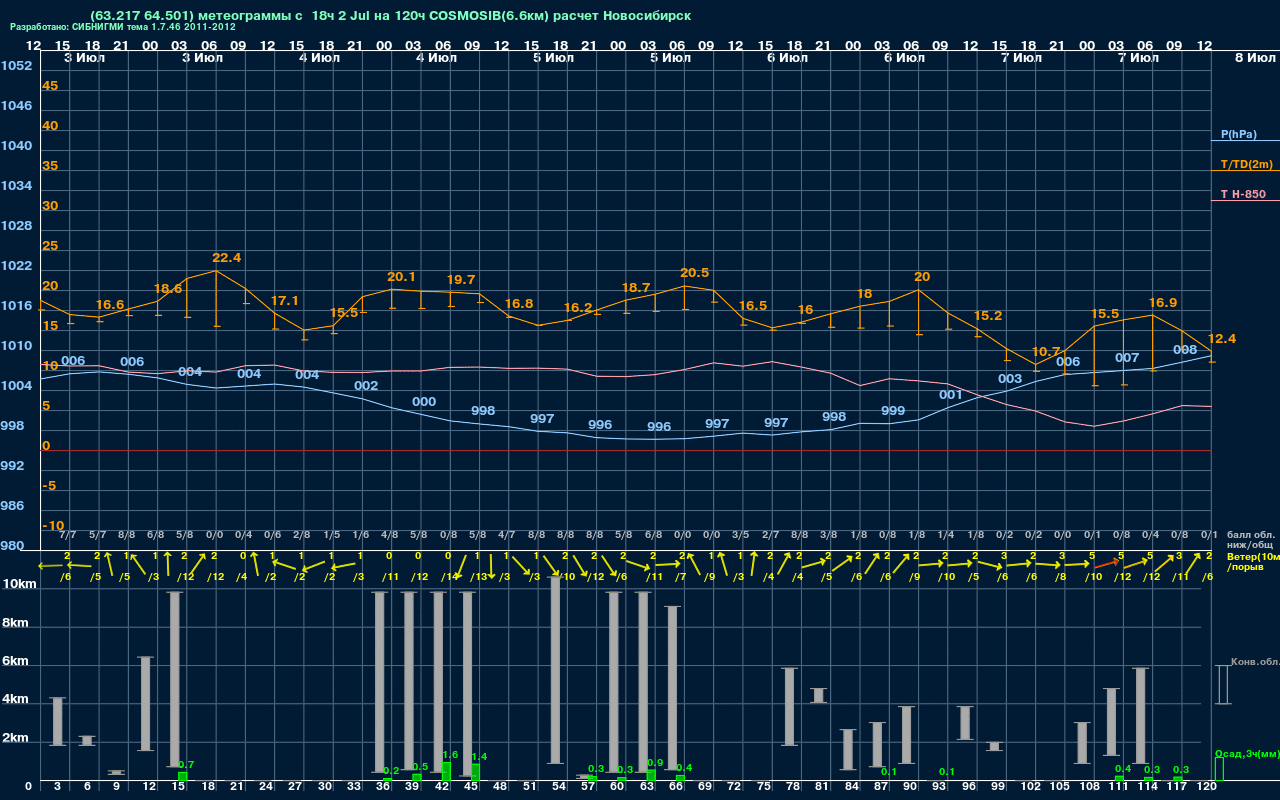
Task: Click the 10.7 temperature minimum label
Action: [x=1045, y=352]
